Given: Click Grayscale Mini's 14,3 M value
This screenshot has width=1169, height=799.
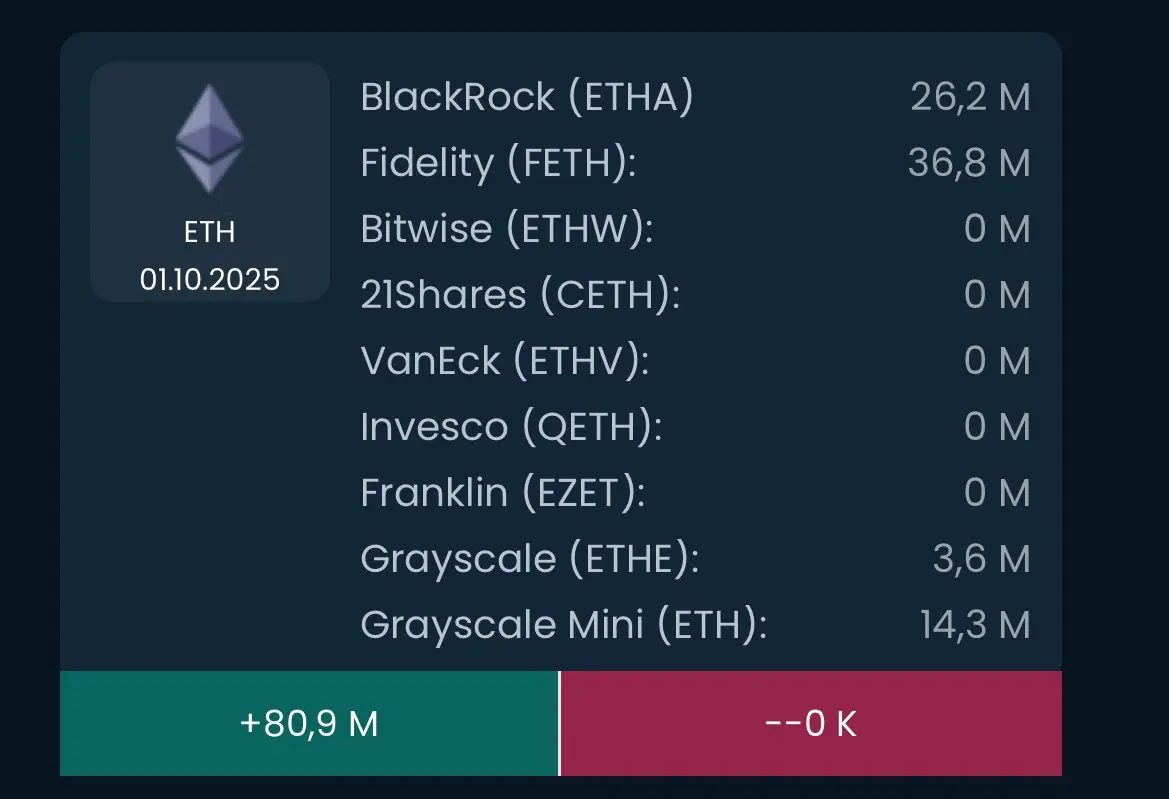Looking at the screenshot, I should (975, 625).
